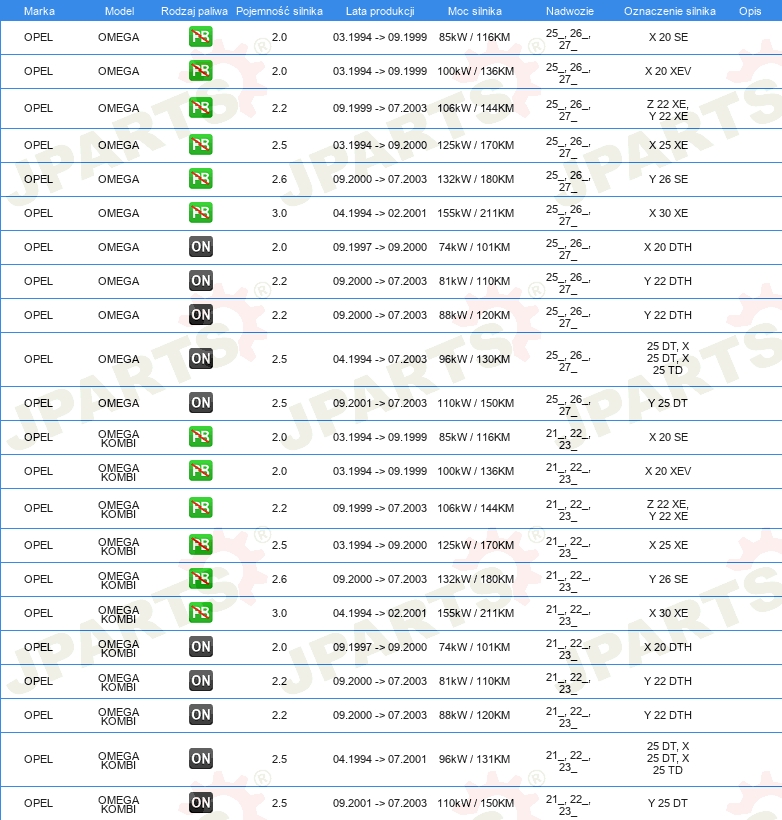Click body code 21_, 22_, 23_ in X 20 XEV row
This screenshot has height=820, width=782.
click(568, 472)
